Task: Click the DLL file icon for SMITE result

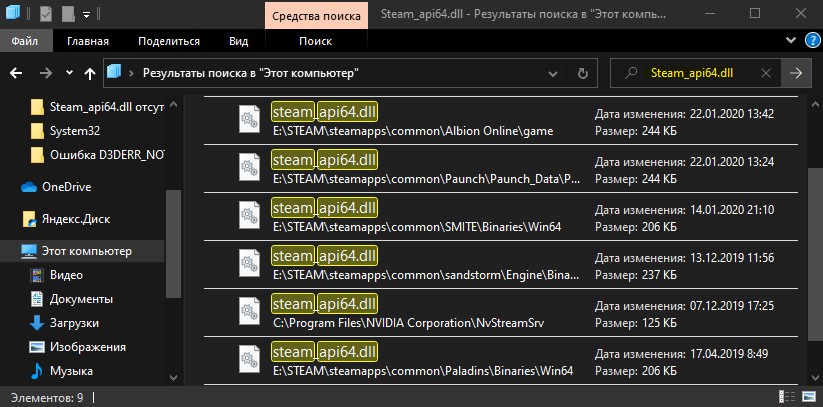Action: point(249,215)
